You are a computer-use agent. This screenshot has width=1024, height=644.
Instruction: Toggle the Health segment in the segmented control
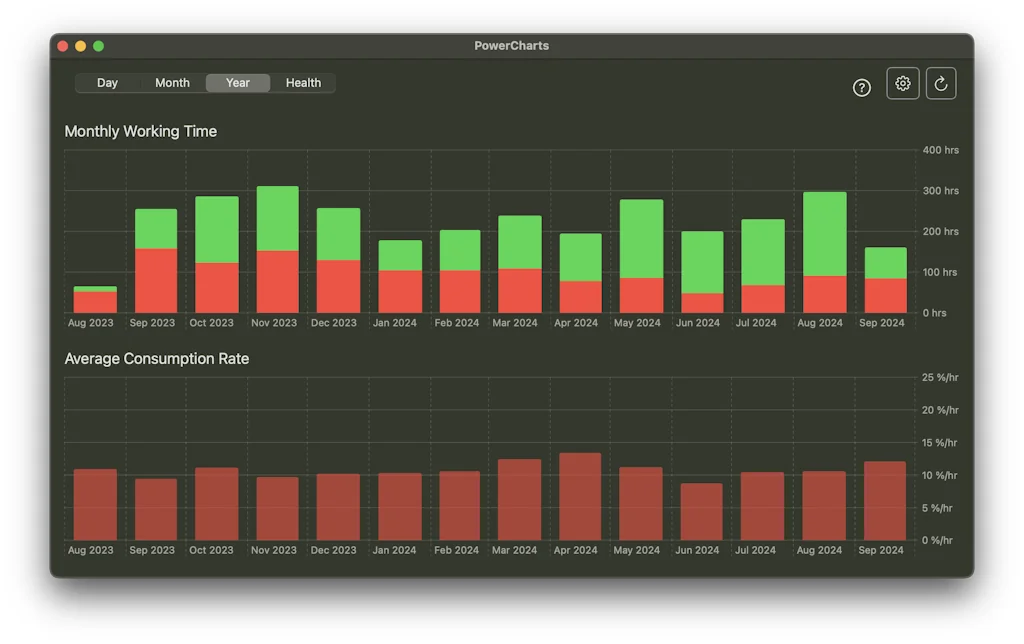pos(303,82)
